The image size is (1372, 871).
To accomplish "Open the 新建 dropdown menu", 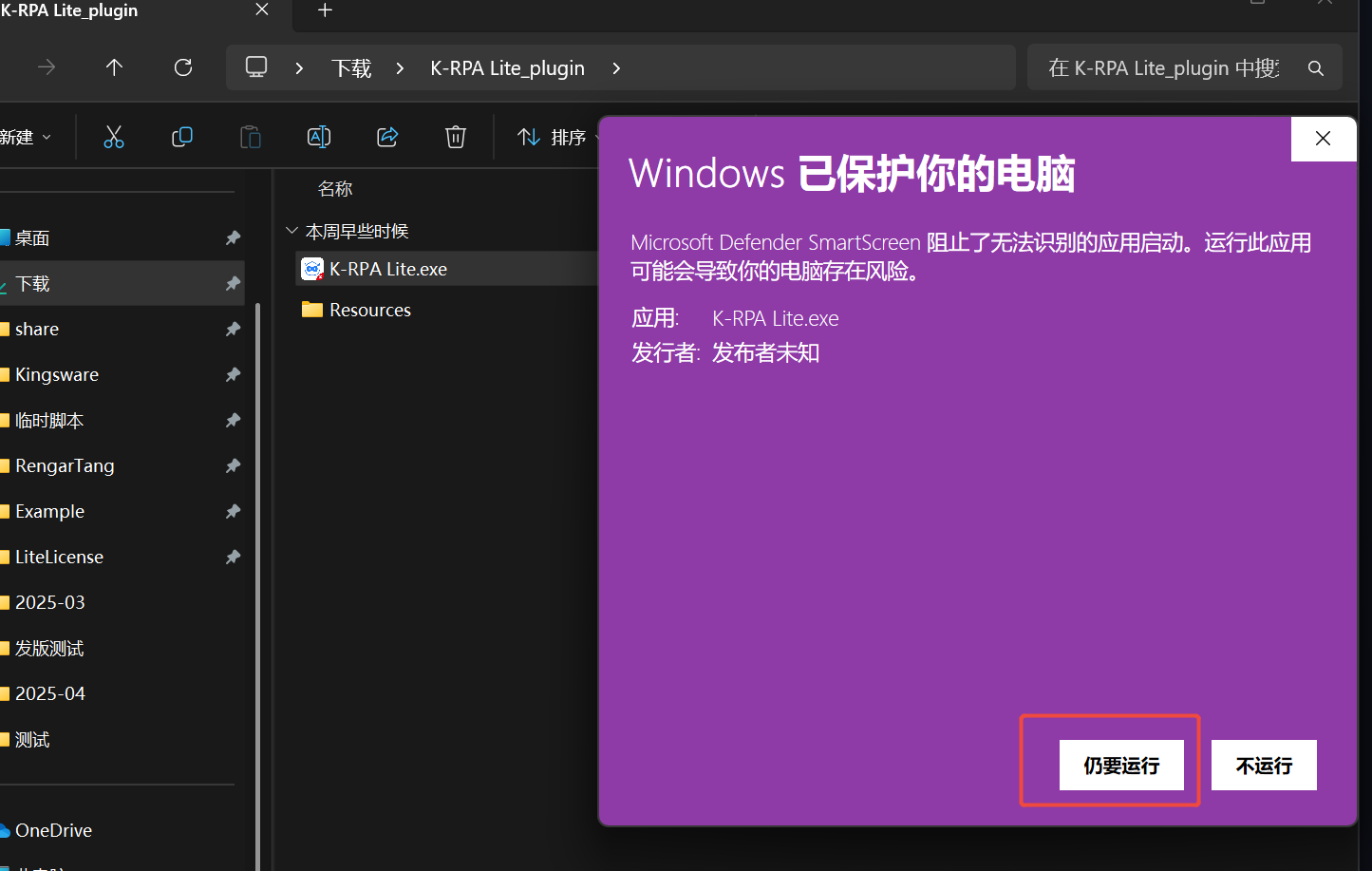I will 26,138.
